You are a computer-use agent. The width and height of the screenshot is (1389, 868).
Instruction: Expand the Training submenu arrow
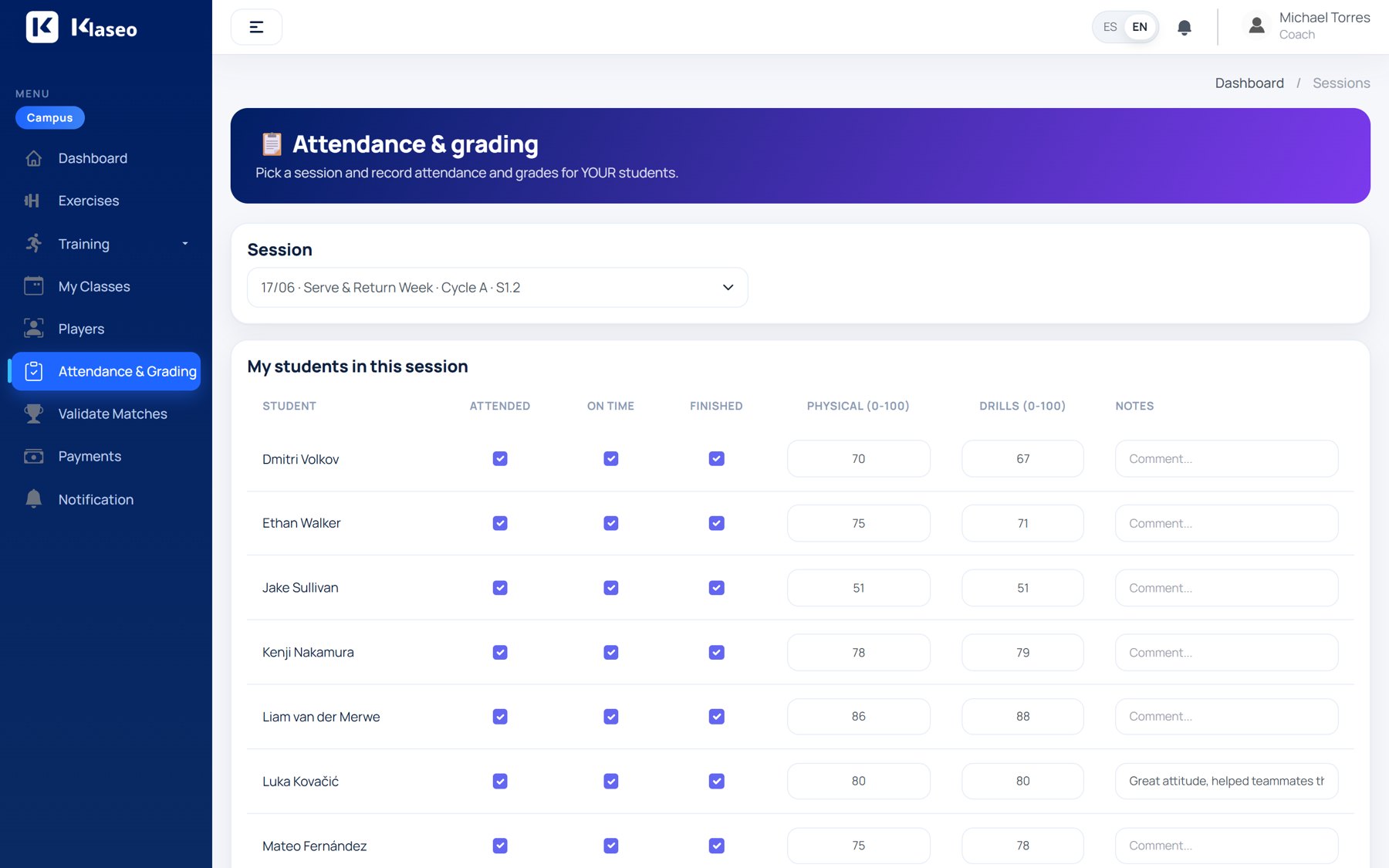(184, 244)
